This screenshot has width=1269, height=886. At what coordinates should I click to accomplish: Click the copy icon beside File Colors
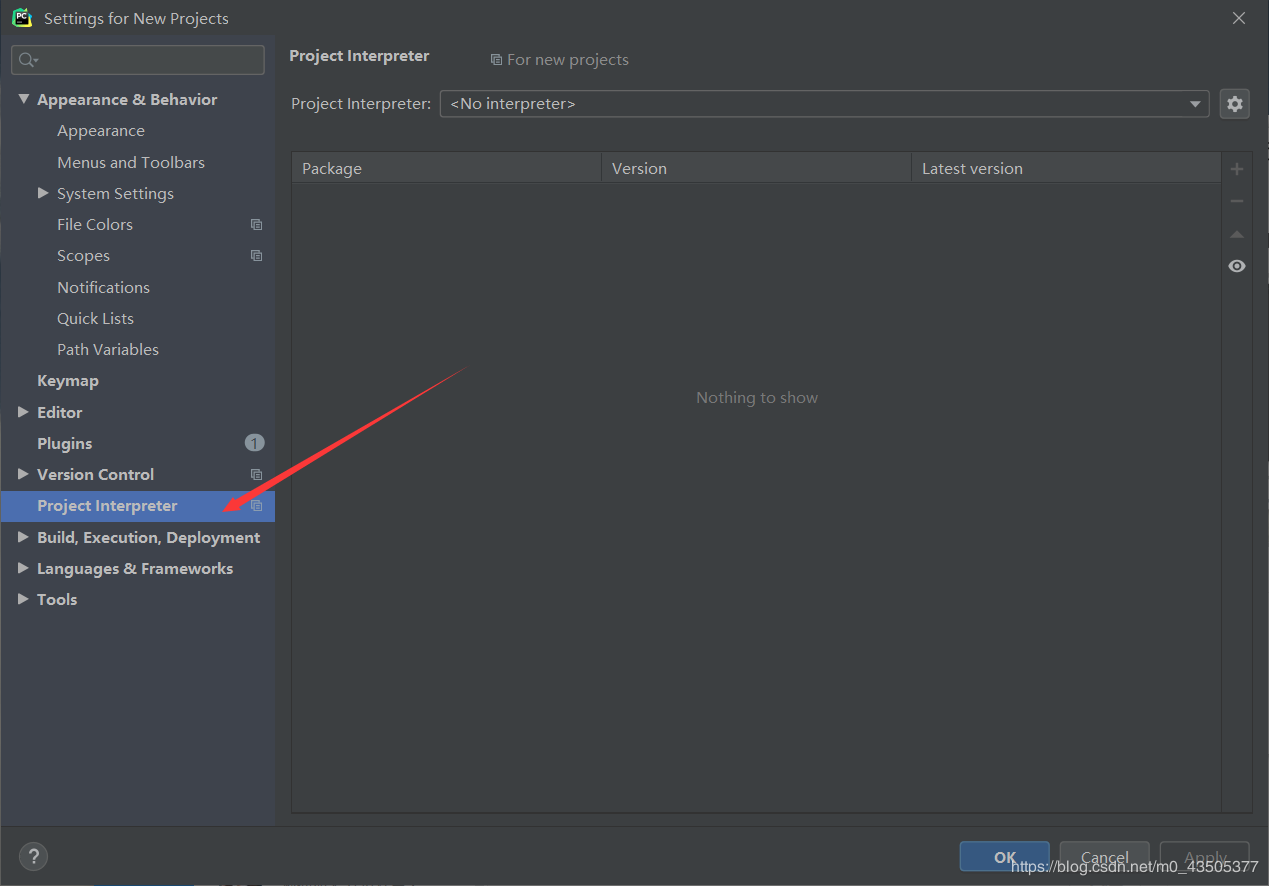(x=256, y=225)
